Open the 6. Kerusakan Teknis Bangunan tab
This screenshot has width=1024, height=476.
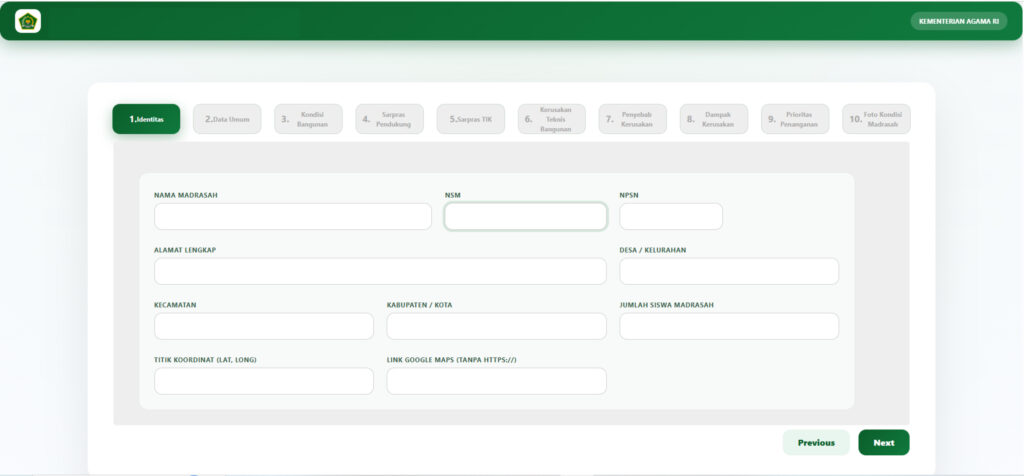click(551, 119)
